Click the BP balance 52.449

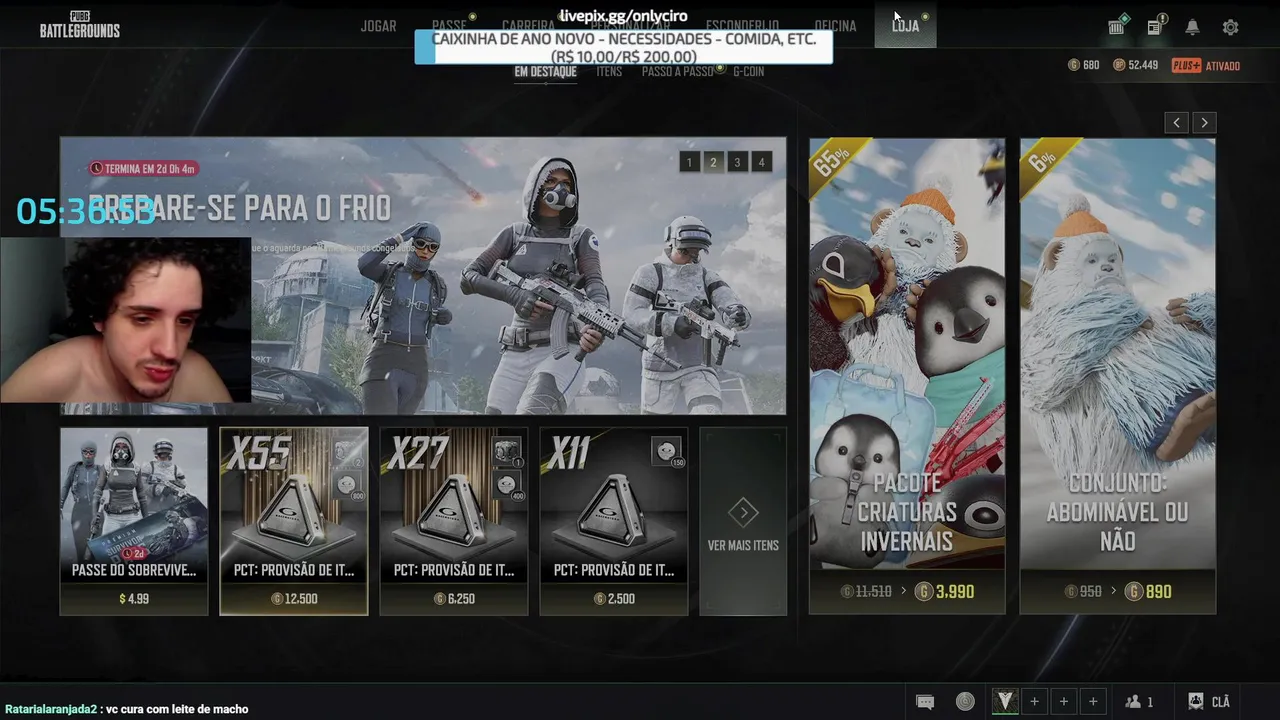coord(1135,65)
